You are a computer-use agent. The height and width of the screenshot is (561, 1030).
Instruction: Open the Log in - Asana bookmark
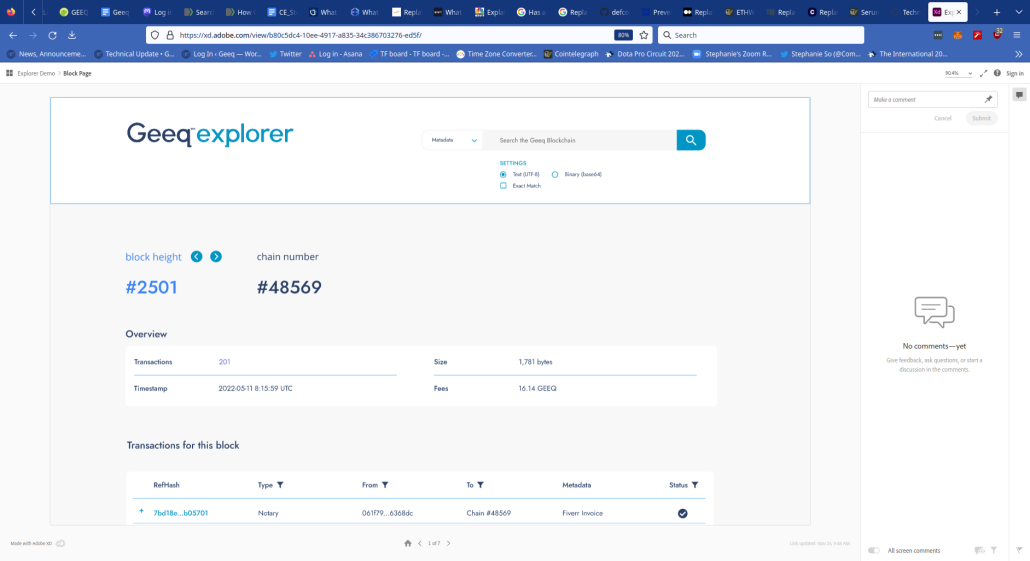point(335,54)
